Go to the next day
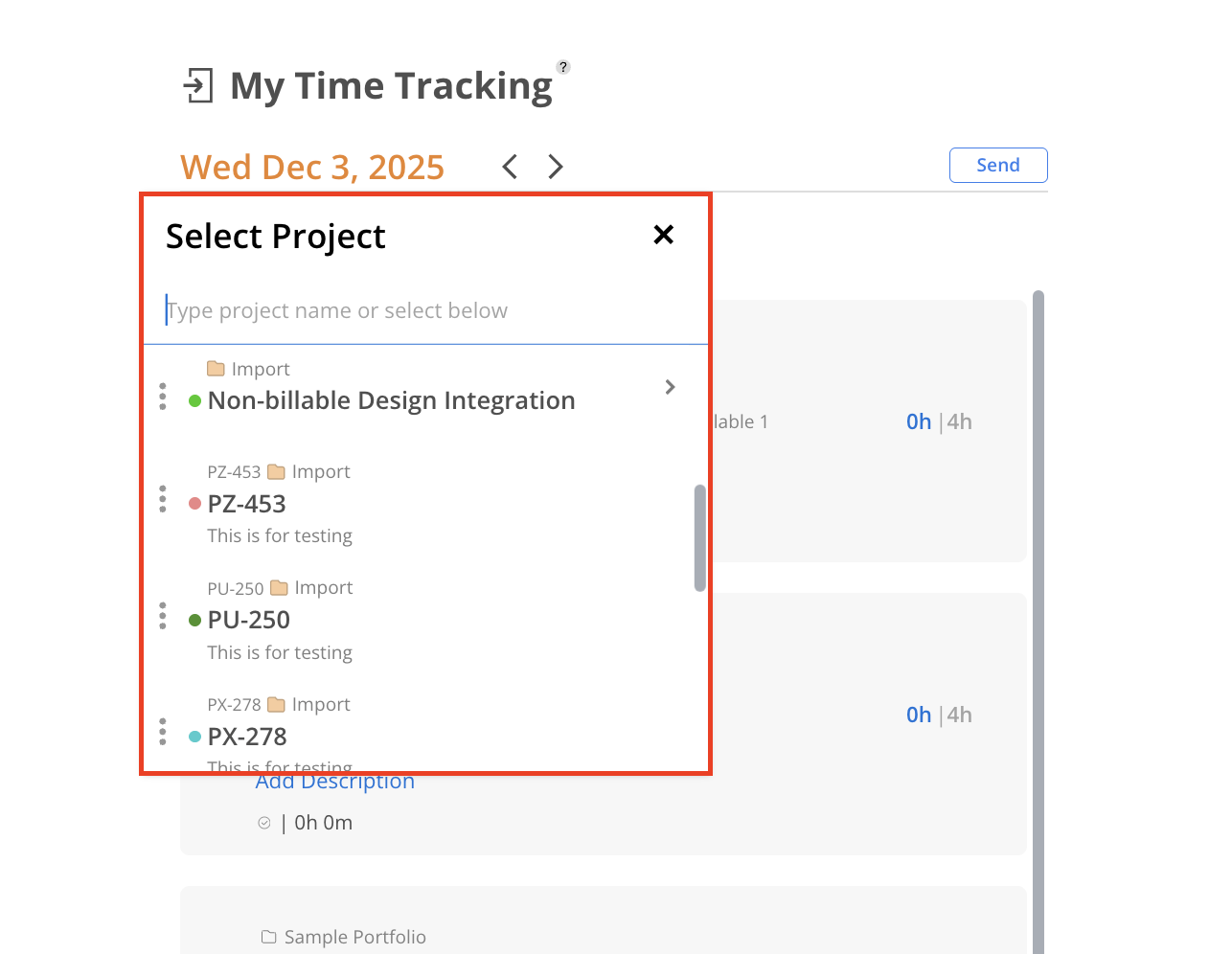This screenshot has width=1232, height=954. (556, 167)
